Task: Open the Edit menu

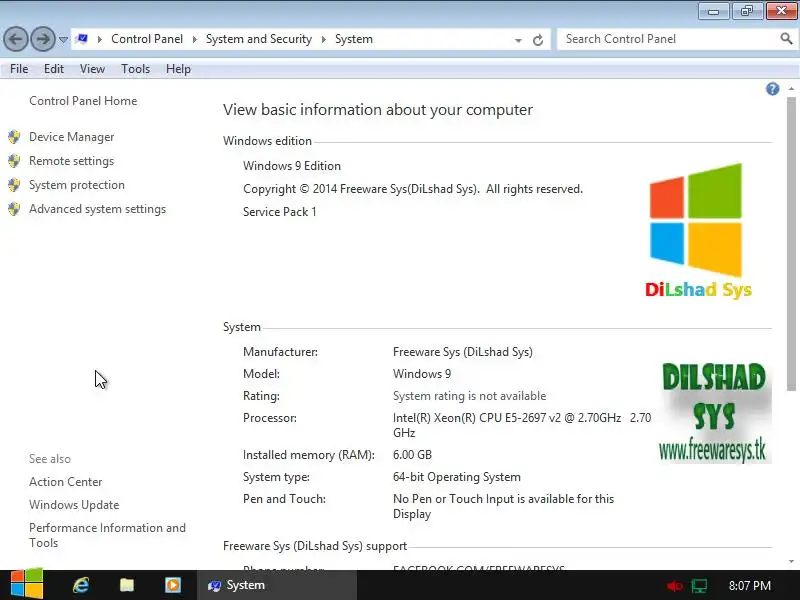Action: click(54, 69)
